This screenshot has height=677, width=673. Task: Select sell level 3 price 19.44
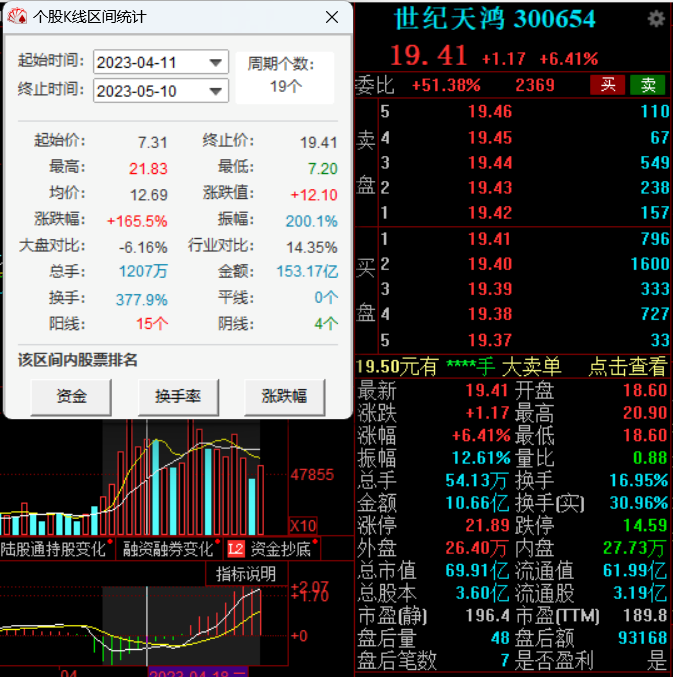pos(490,163)
